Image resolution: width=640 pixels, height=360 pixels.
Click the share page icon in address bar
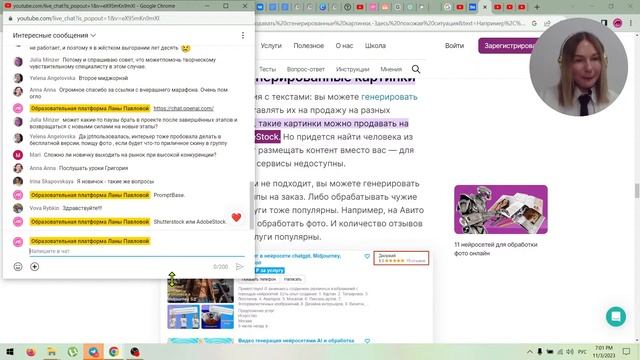click(x=547, y=24)
